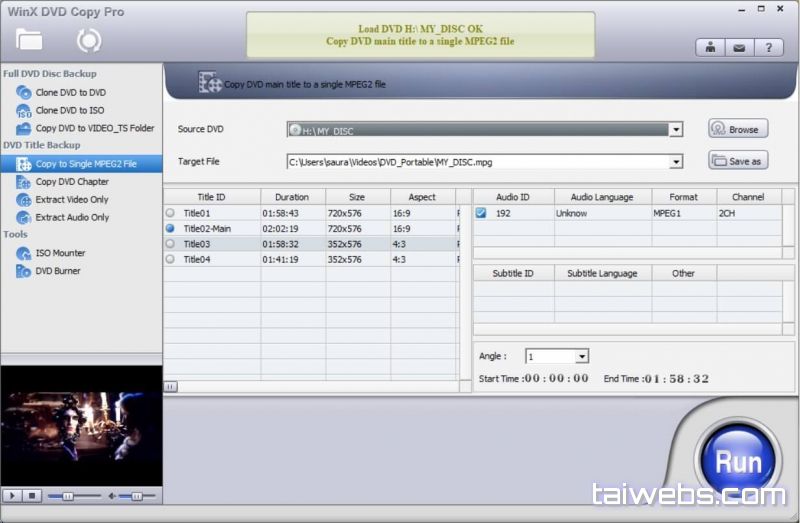Screen dimensions: 800x523
Task: Click the Browse button
Action: click(x=738, y=129)
